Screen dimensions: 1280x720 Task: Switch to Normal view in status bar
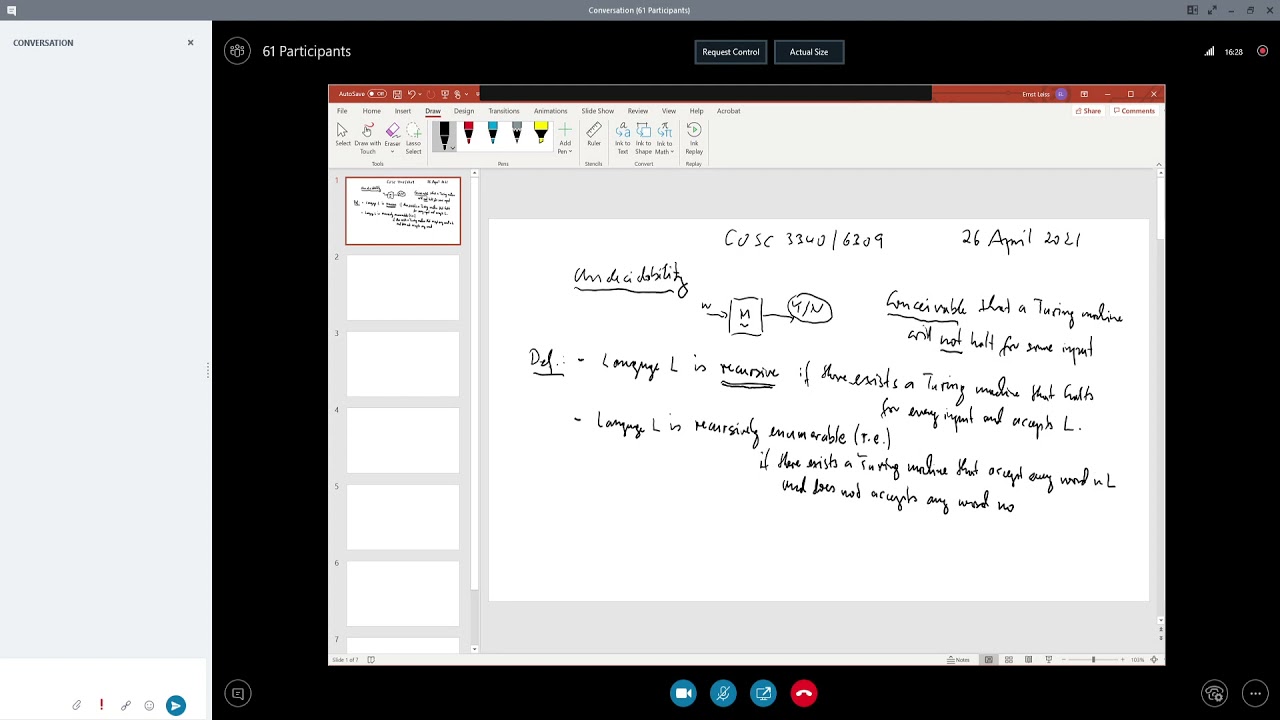click(x=988, y=659)
